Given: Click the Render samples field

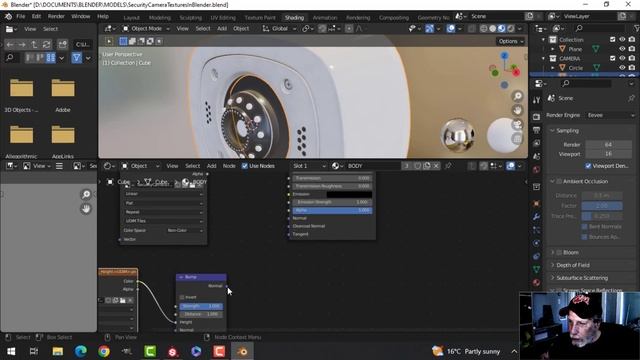Looking at the screenshot, I should pyautogui.click(x=608, y=144).
